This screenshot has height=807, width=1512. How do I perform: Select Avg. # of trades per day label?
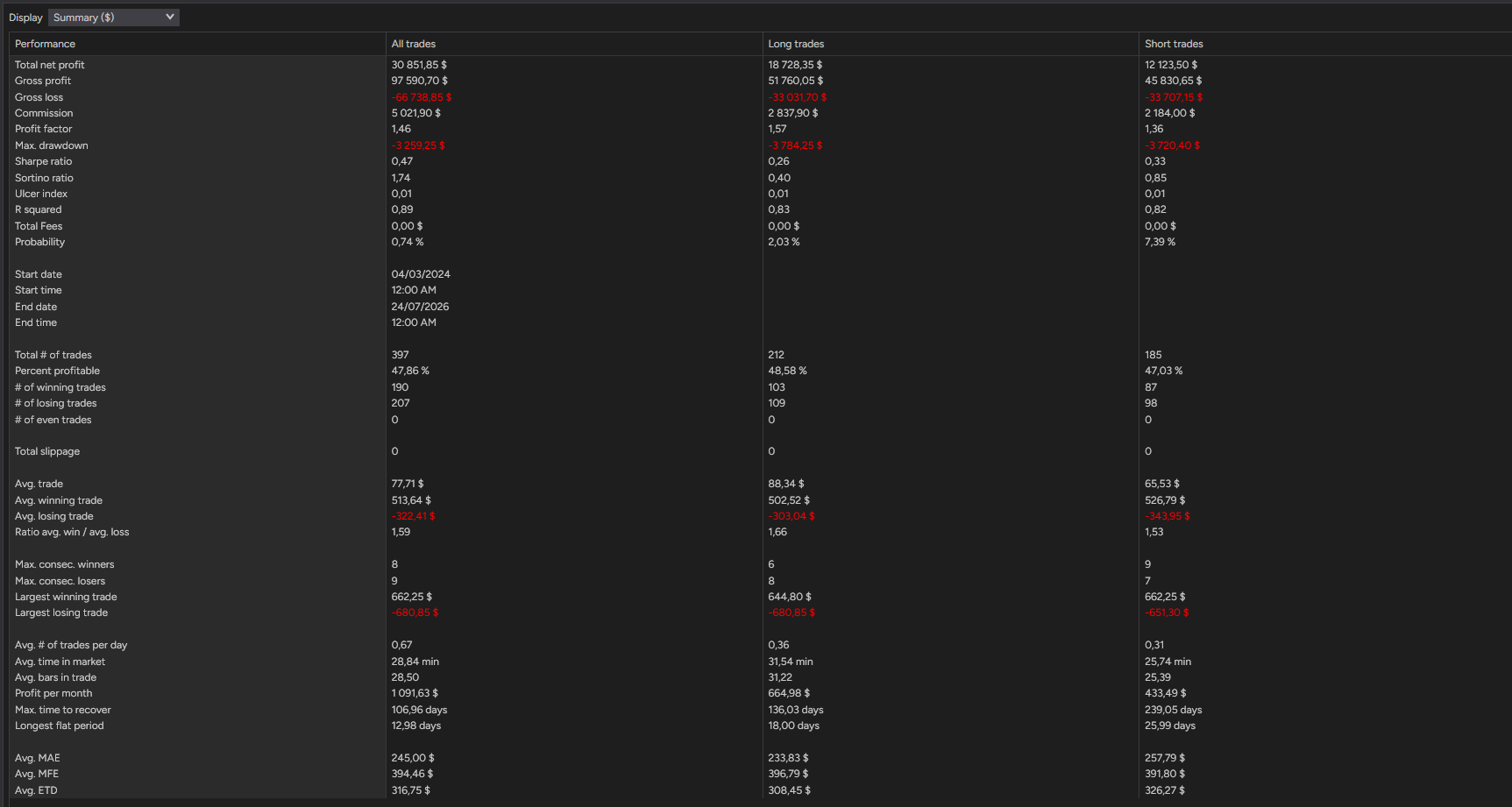[71, 645]
